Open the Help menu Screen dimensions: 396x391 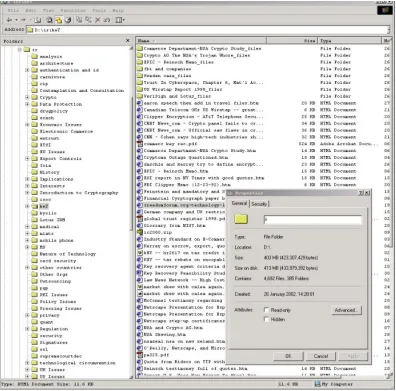coord(118,10)
